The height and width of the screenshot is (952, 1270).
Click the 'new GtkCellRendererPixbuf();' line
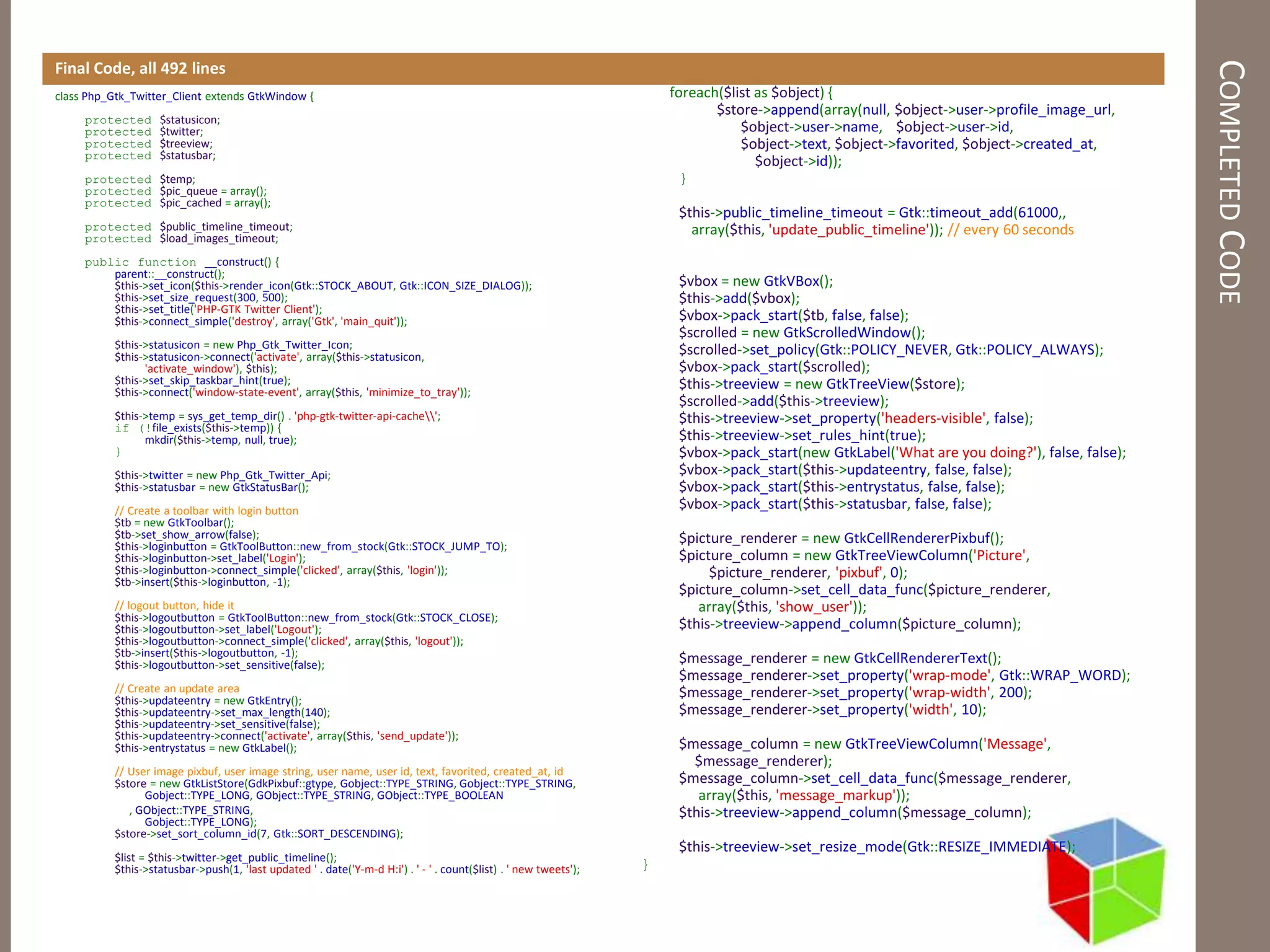tap(841, 538)
